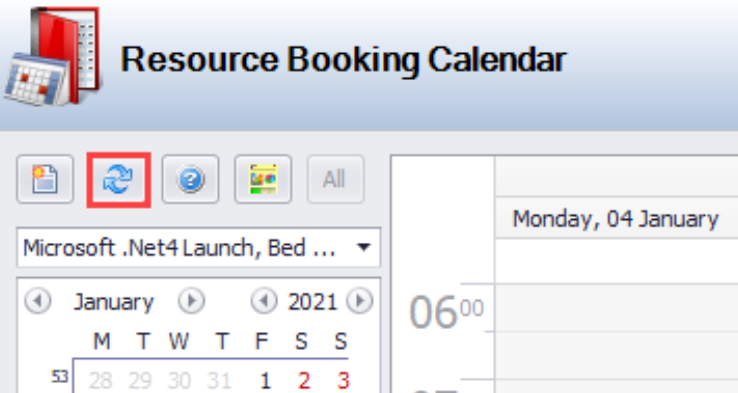
Task: Expand the Microsoft .Net4 Launch resource dropdown
Action: pyautogui.click(x=363, y=247)
